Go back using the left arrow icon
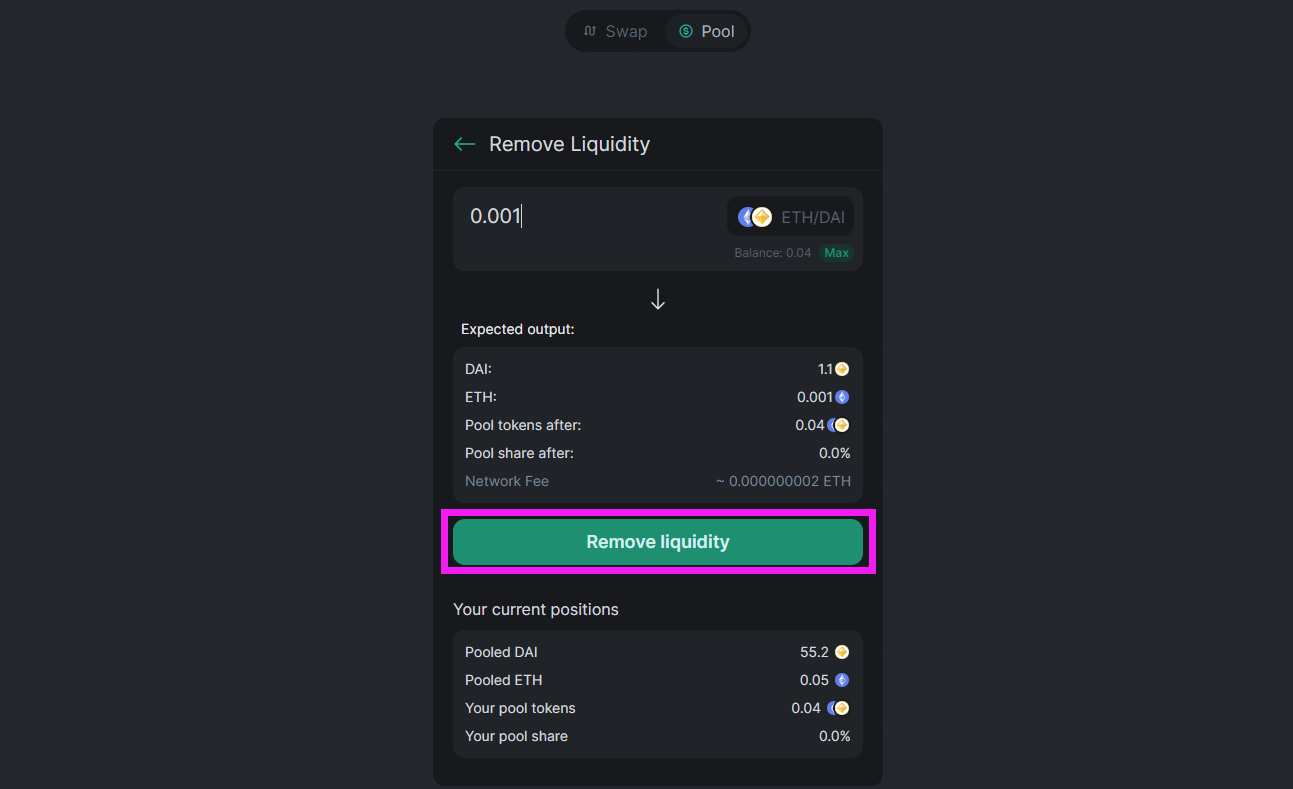The width and height of the screenshot is (1293, 789). [464, 144]
